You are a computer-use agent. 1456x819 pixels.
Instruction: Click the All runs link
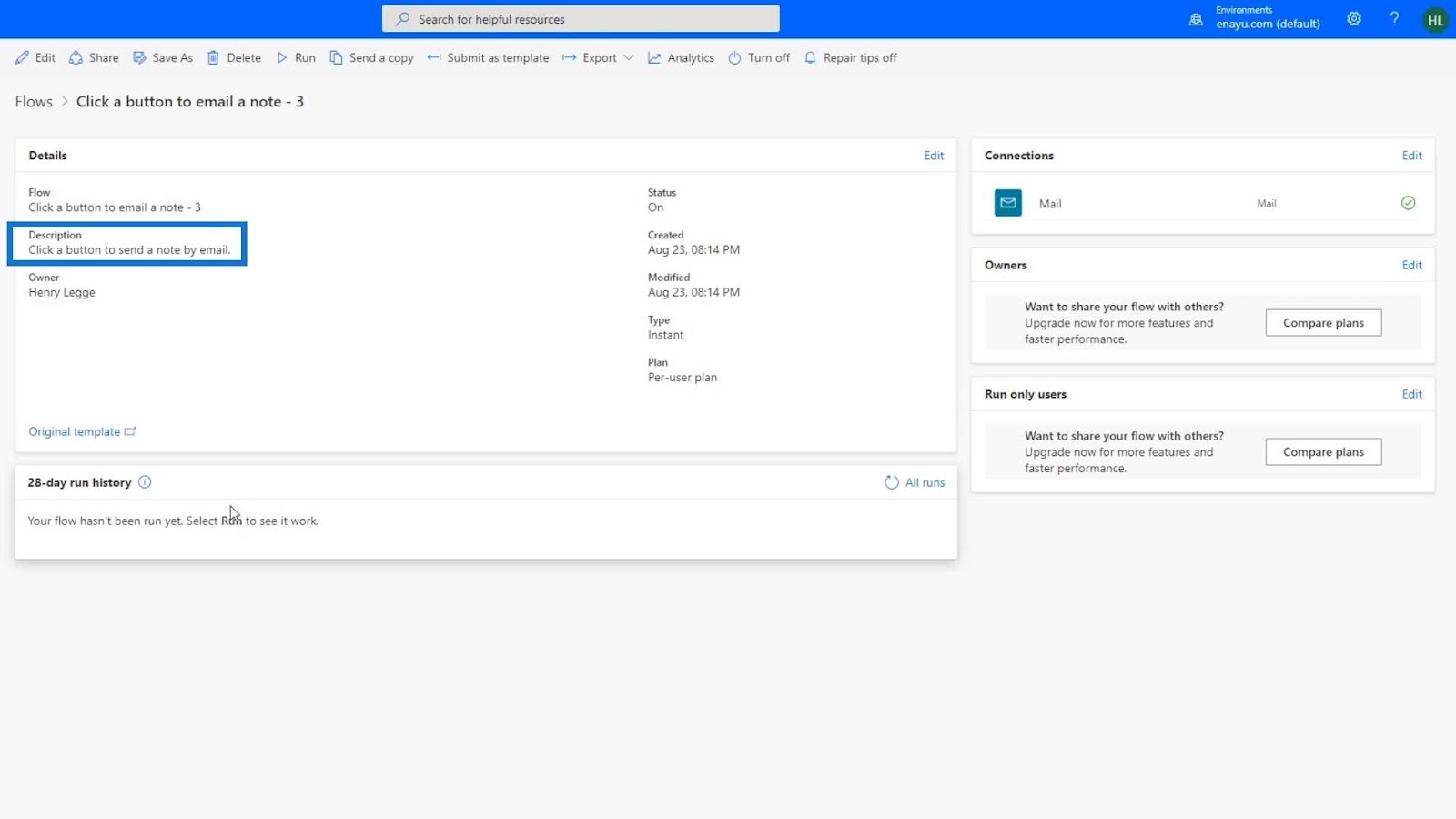[925, 482]
